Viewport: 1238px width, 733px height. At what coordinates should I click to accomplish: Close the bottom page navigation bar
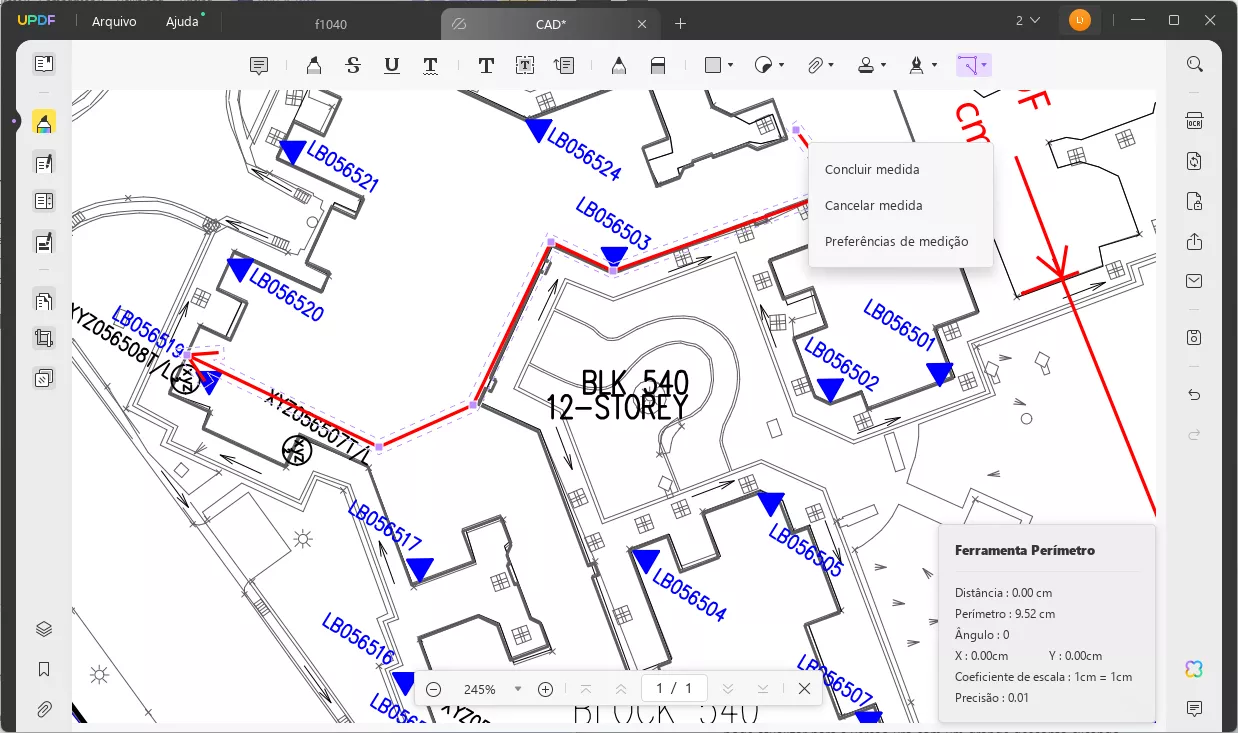(805, 689)
